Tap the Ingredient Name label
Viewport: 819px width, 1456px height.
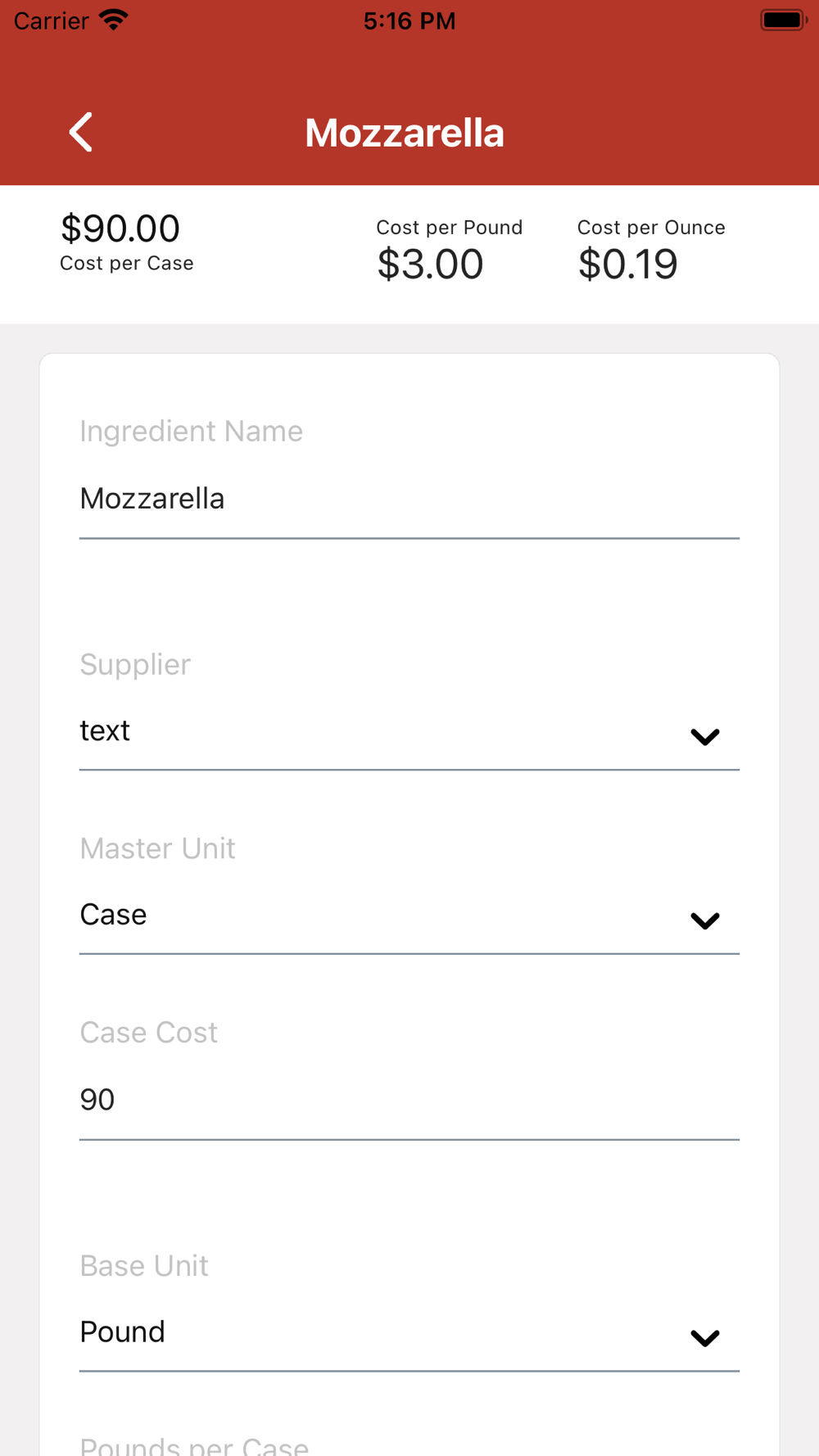click(191, 432)
